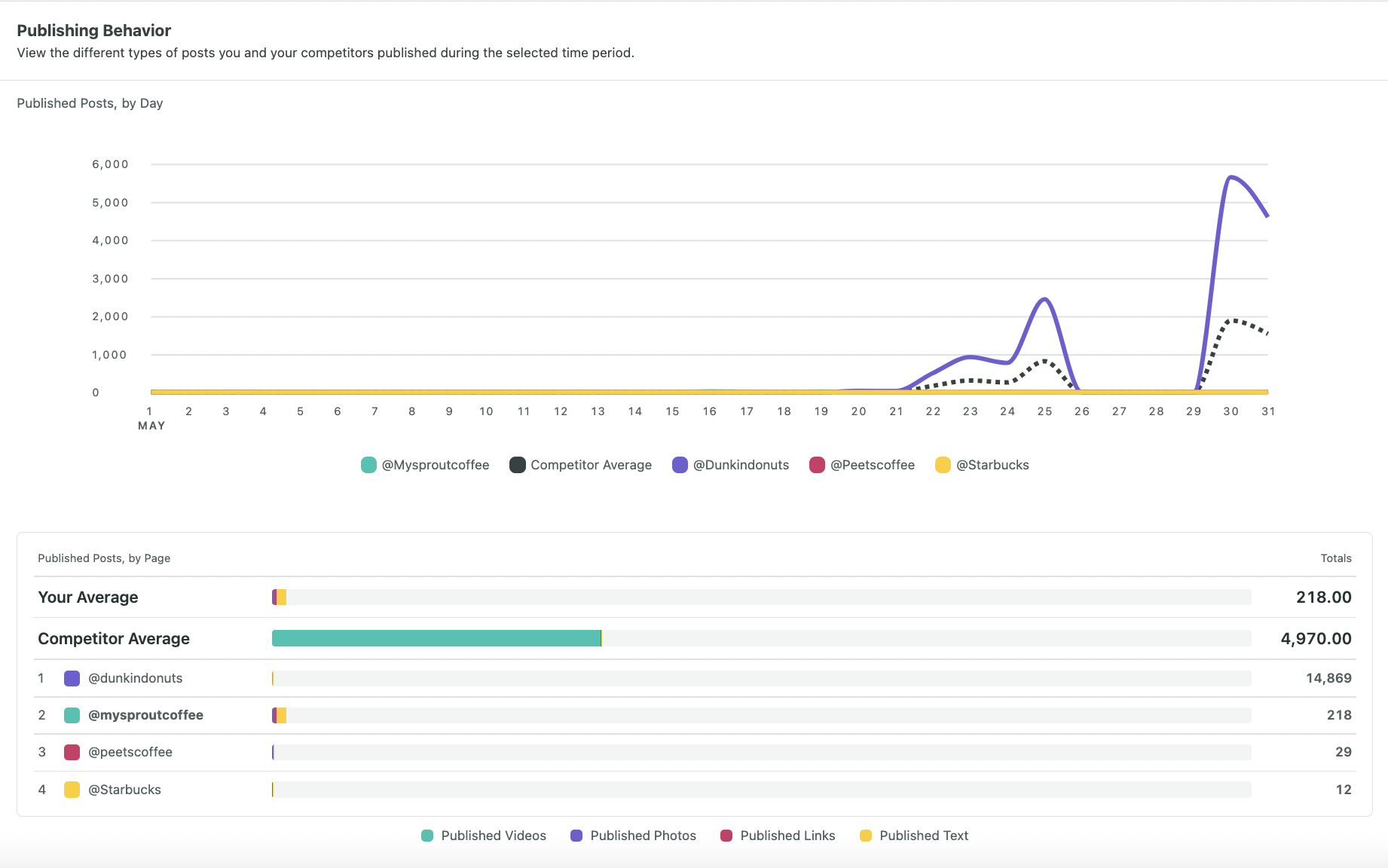Image resolution: width=1388 pixels, height=868 pixels.
Task: Click the @mysproutcoffee account link
Action: [145, 714]
